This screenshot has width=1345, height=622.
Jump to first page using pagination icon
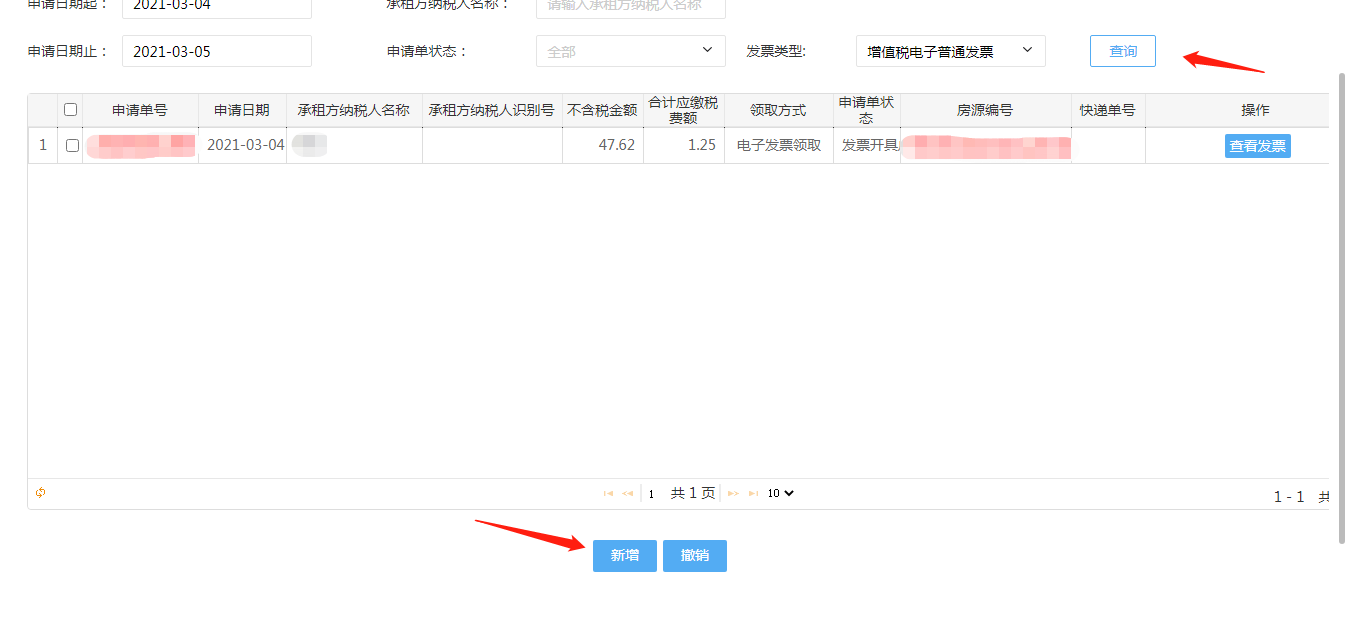point(609,493)
